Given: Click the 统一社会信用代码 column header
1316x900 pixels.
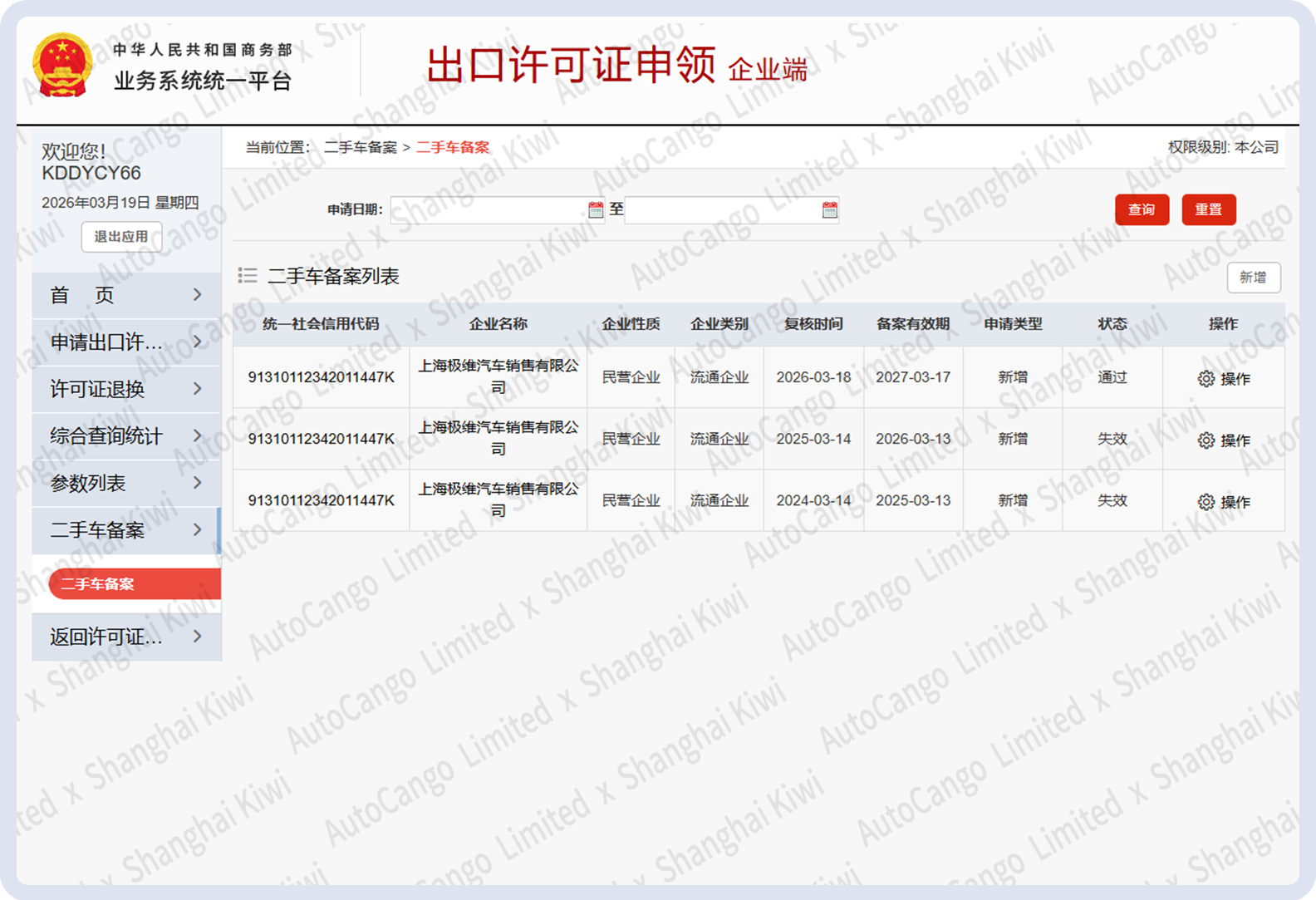Looking at the screenshot, I should point(321,324).
